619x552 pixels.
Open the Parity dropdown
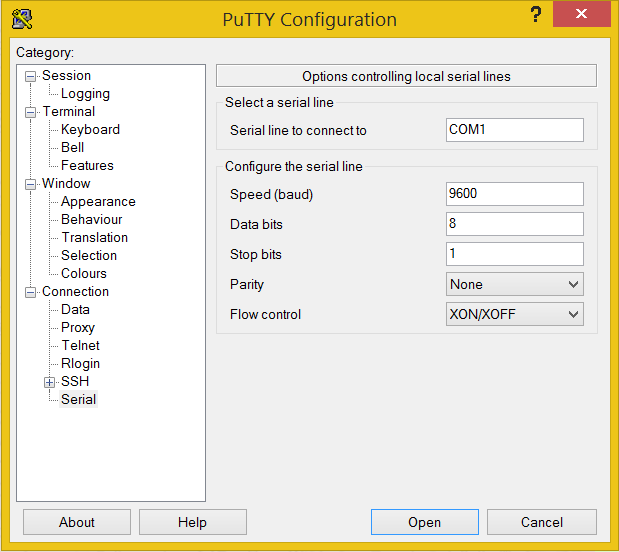click(514, 284)
